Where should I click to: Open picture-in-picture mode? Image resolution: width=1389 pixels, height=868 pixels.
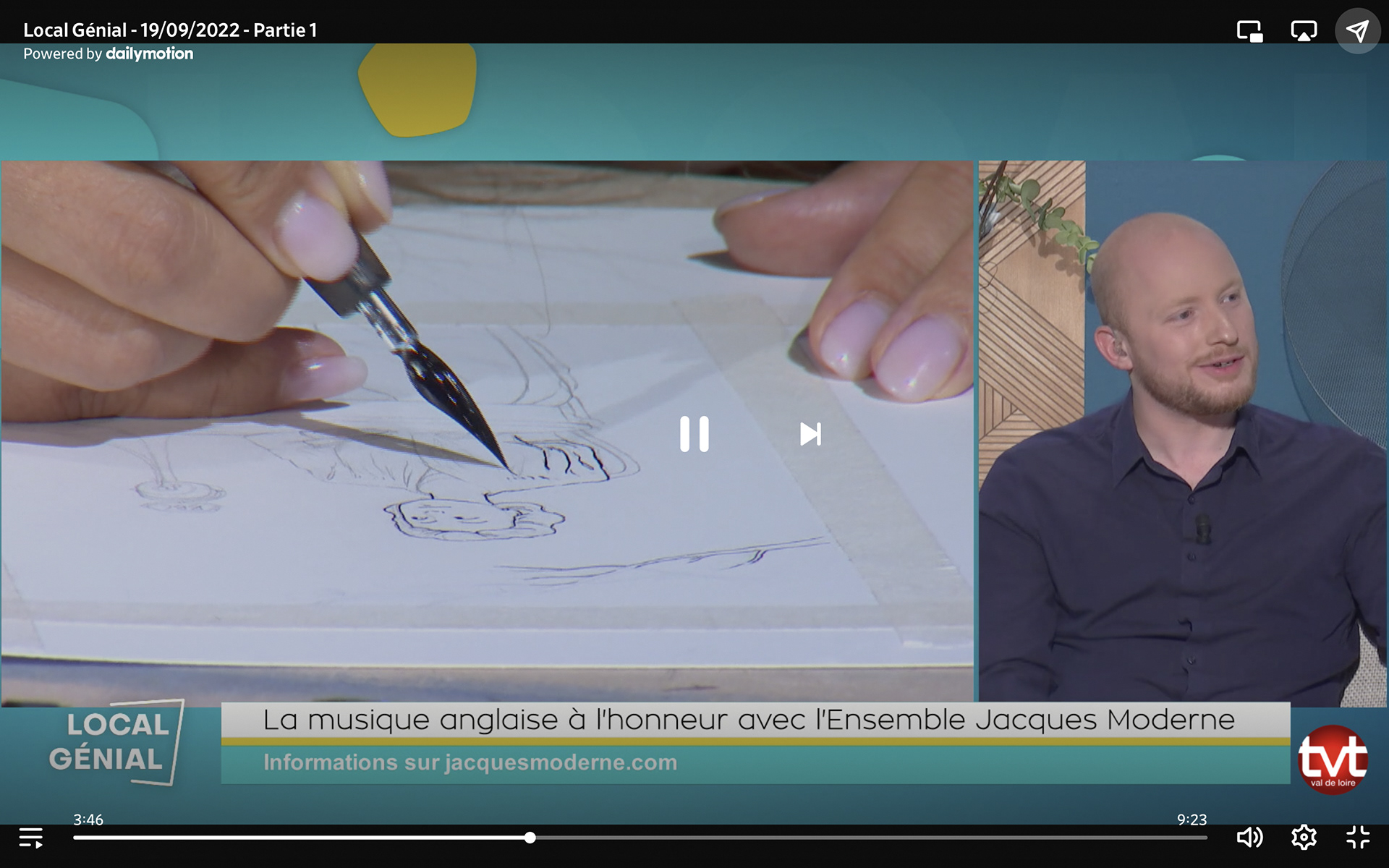1249,31
